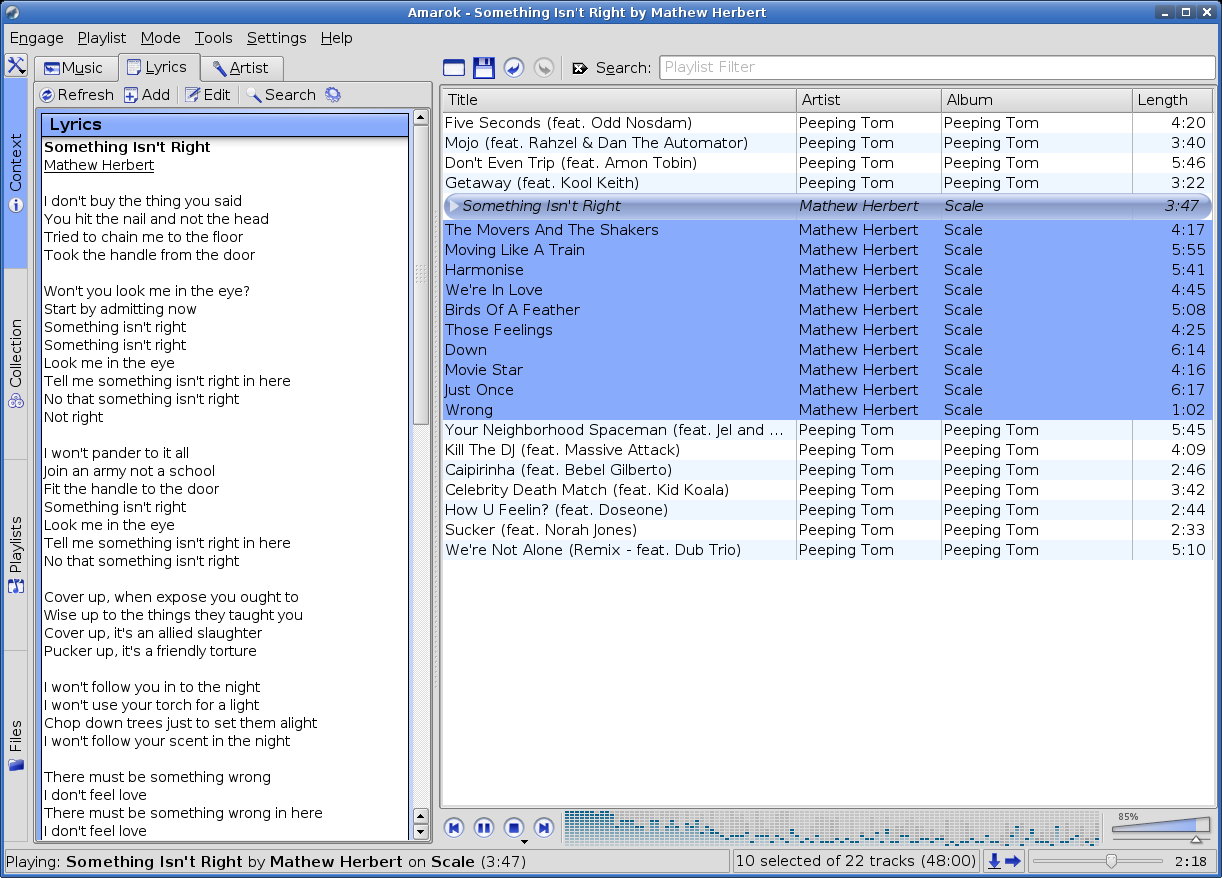Image resolution: width=1222 pixels, height=878 pixels.
Task: Seek using the track position slider
Action: click(1099, 861)
